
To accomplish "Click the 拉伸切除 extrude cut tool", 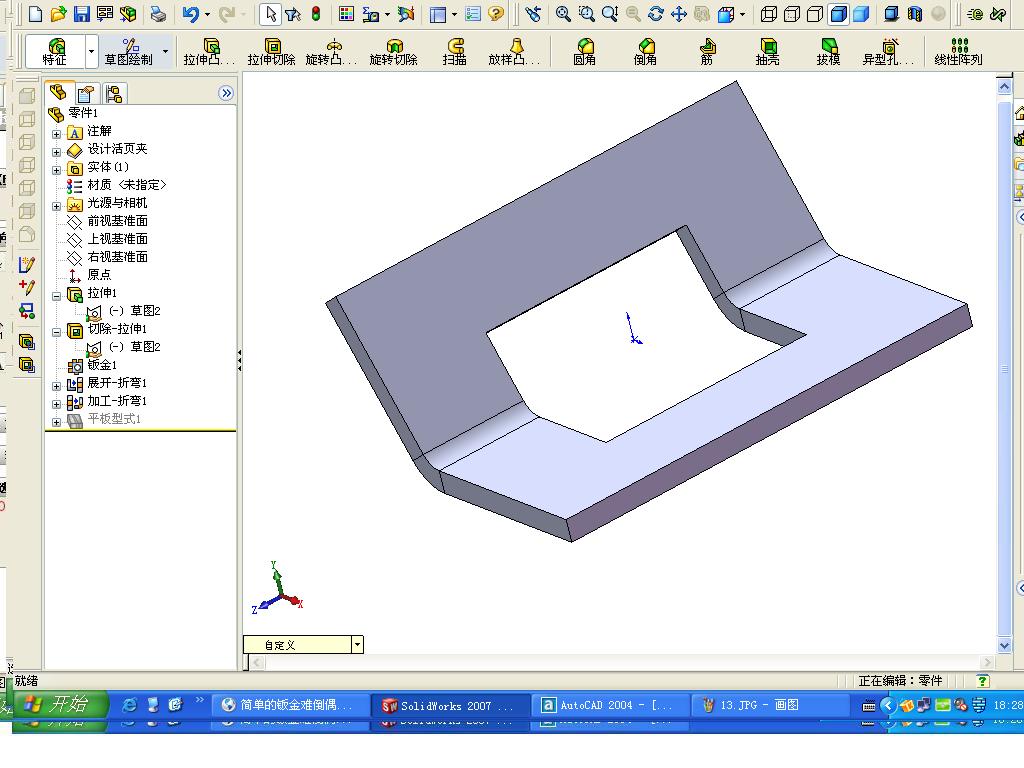I will pyautogui.click(x=272, y=52).
